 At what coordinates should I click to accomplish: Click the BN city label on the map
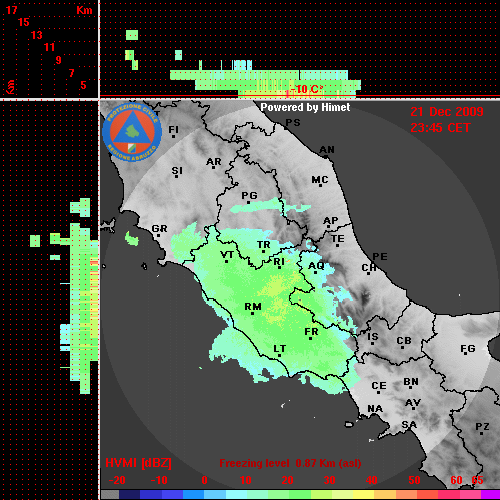point(411,382)
